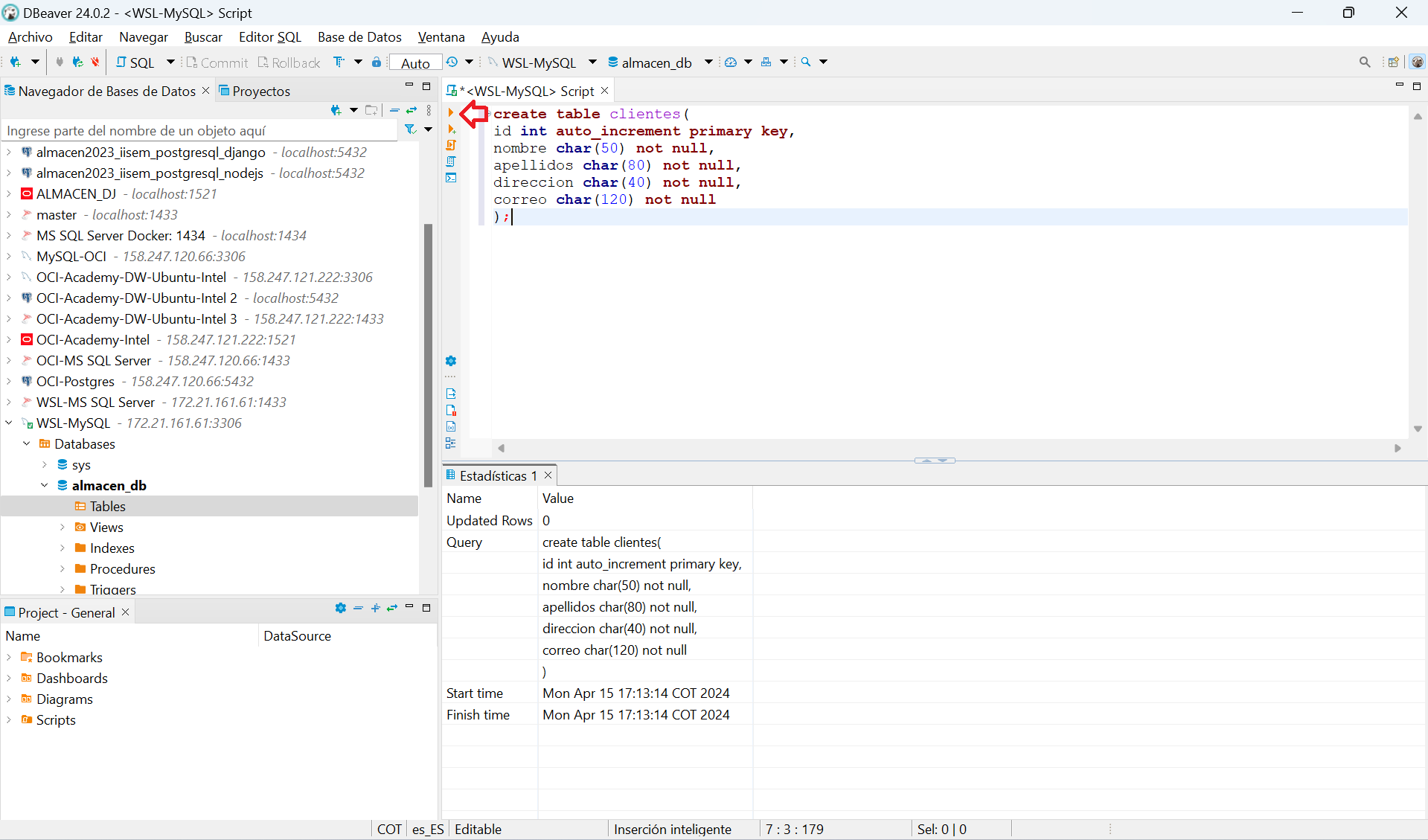Click the new connection plug icon in main toolbar

click(16, 62)
